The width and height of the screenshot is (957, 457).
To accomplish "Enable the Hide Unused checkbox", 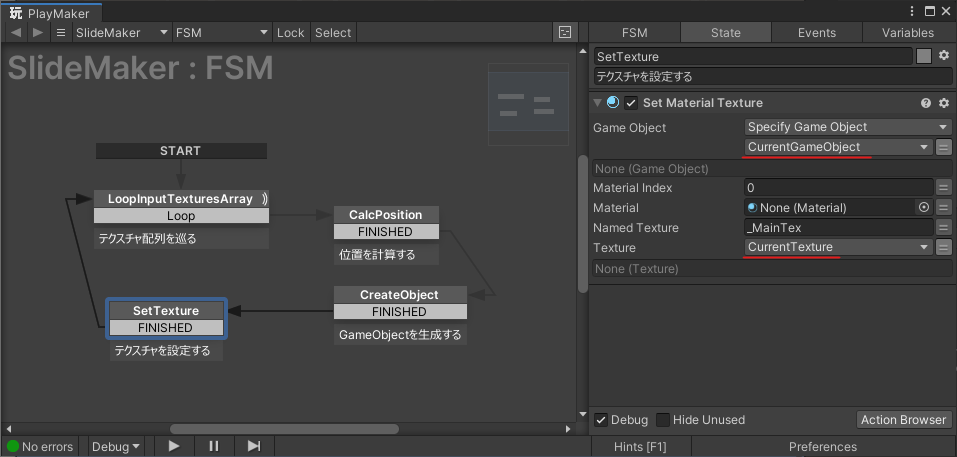I will click(x=662, y=420).
